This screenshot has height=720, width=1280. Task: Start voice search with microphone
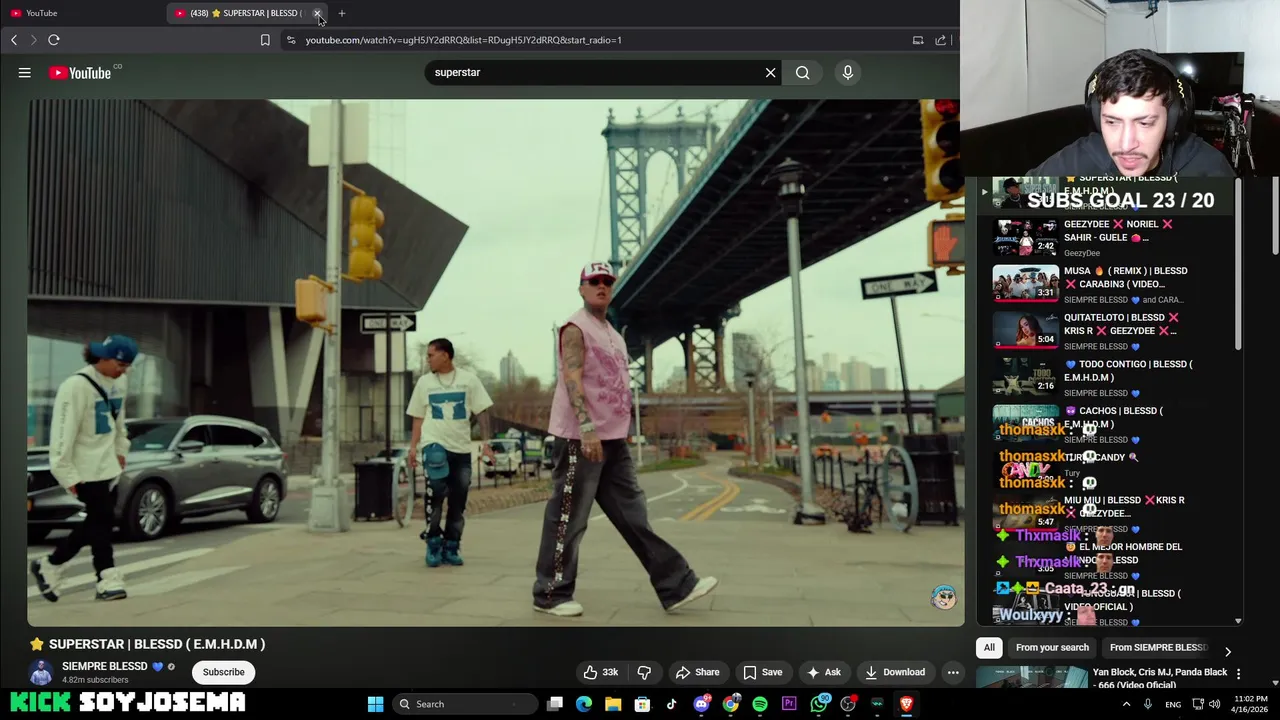847,72
